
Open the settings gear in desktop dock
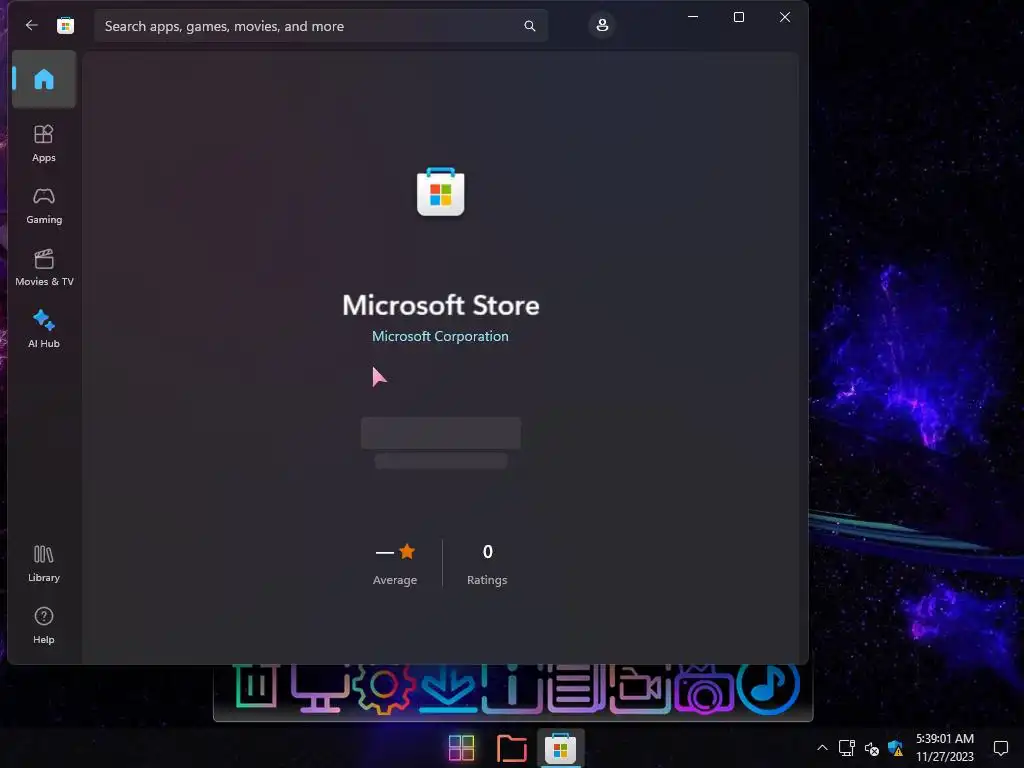pyautogui.click(x=383, y=687)
